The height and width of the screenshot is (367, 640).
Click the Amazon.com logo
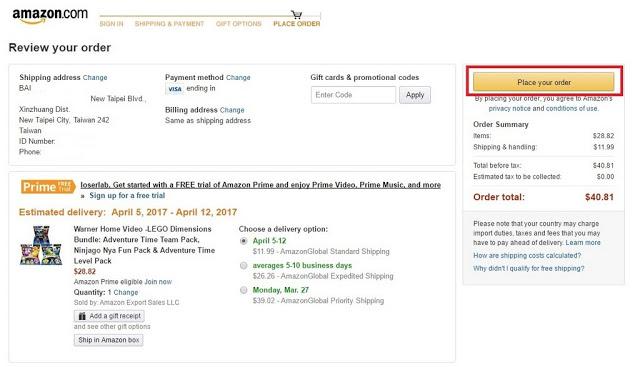(50, 15)
